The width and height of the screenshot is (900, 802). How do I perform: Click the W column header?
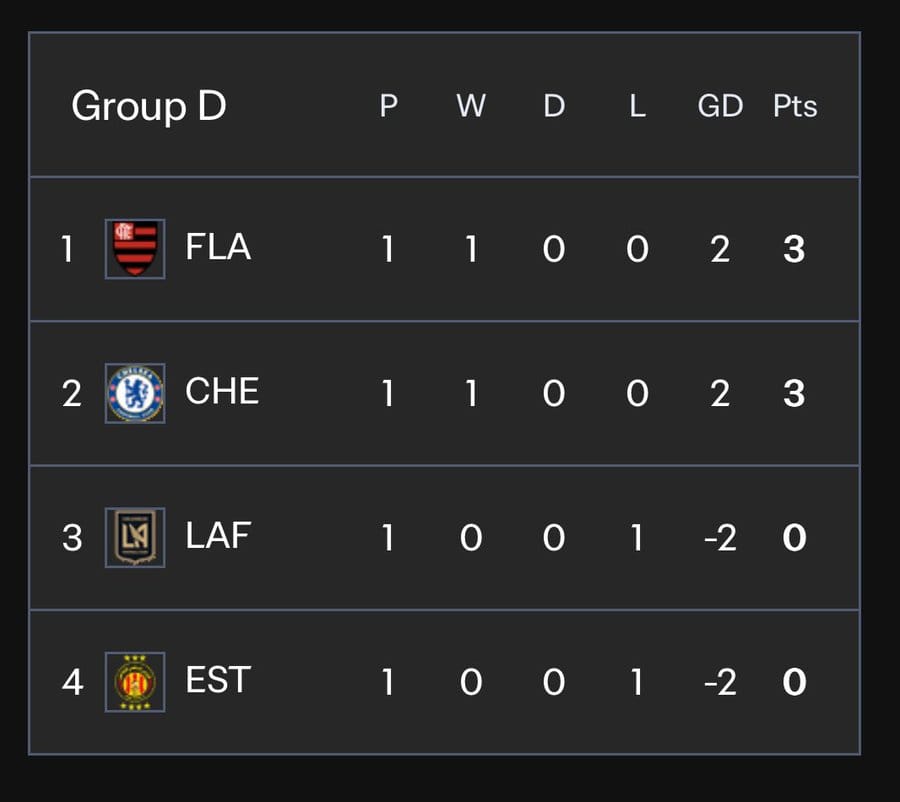471,106
